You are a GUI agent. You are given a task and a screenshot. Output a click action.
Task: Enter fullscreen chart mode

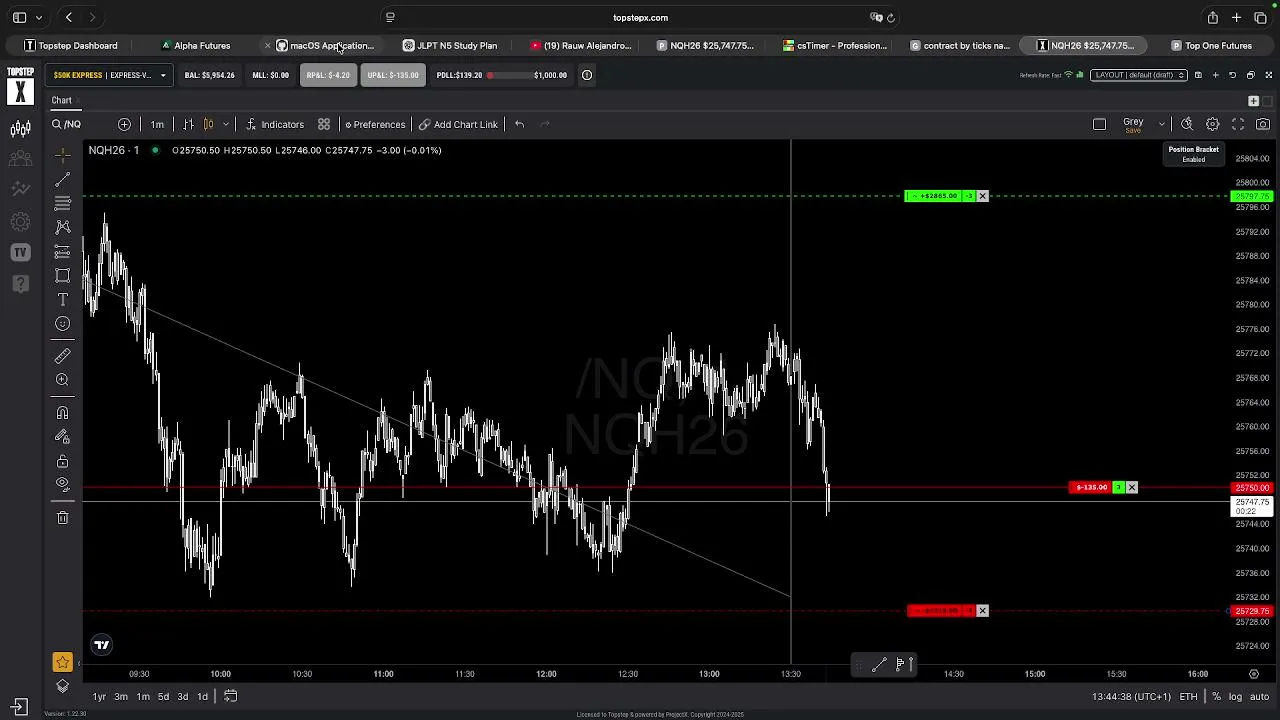tap(1238, 124)
